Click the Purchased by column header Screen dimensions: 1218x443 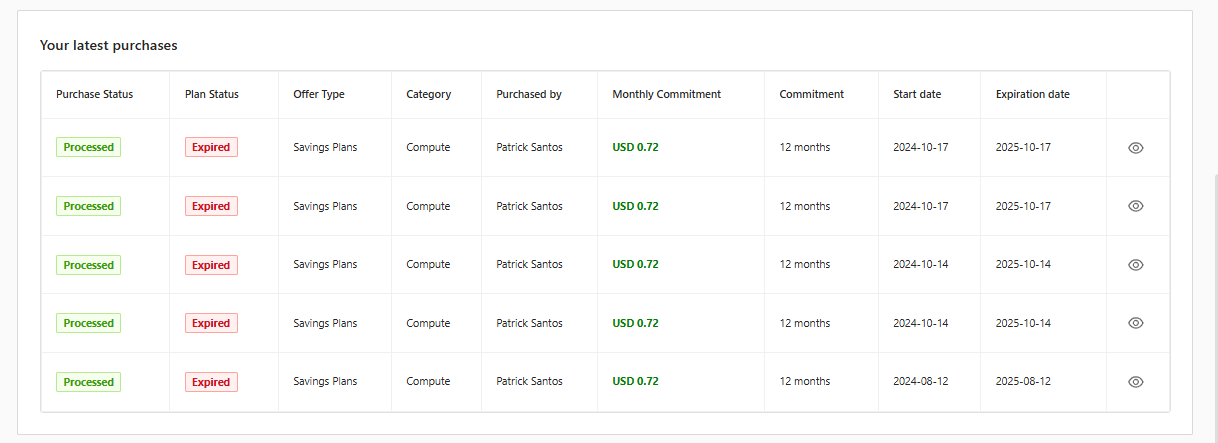[x=529, y=94]
